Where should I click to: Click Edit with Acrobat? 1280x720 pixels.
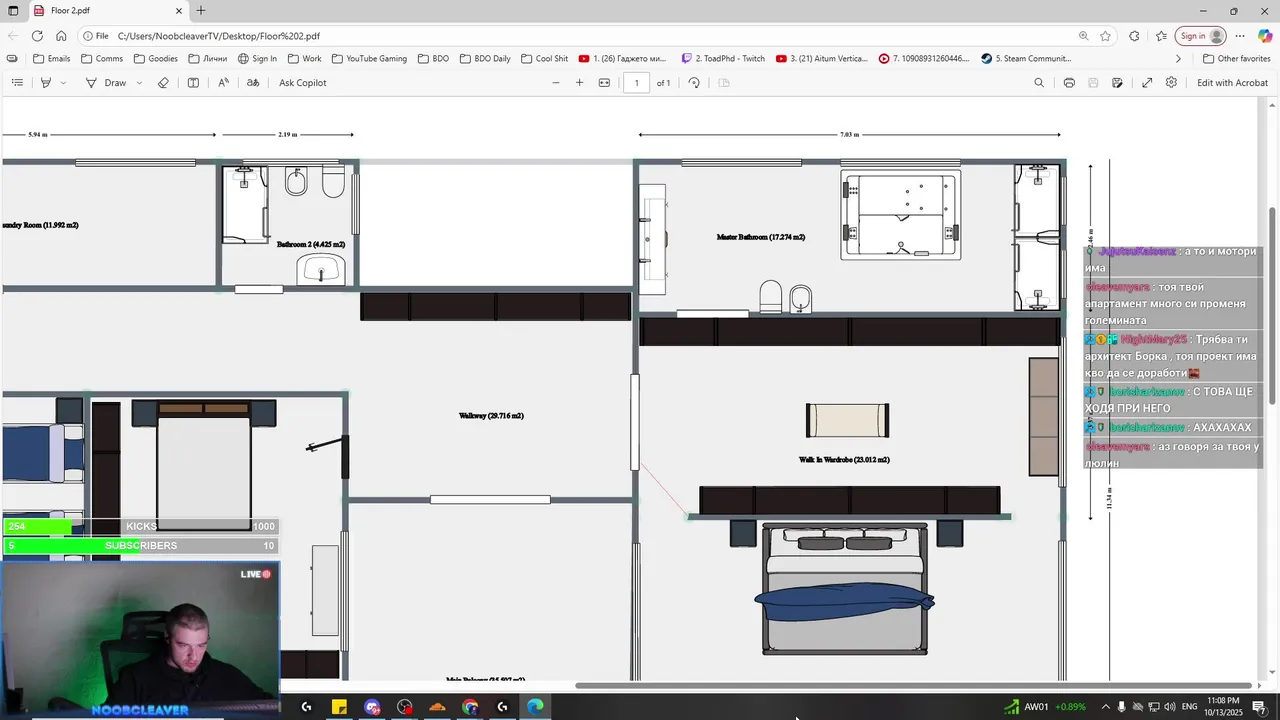1232,83
